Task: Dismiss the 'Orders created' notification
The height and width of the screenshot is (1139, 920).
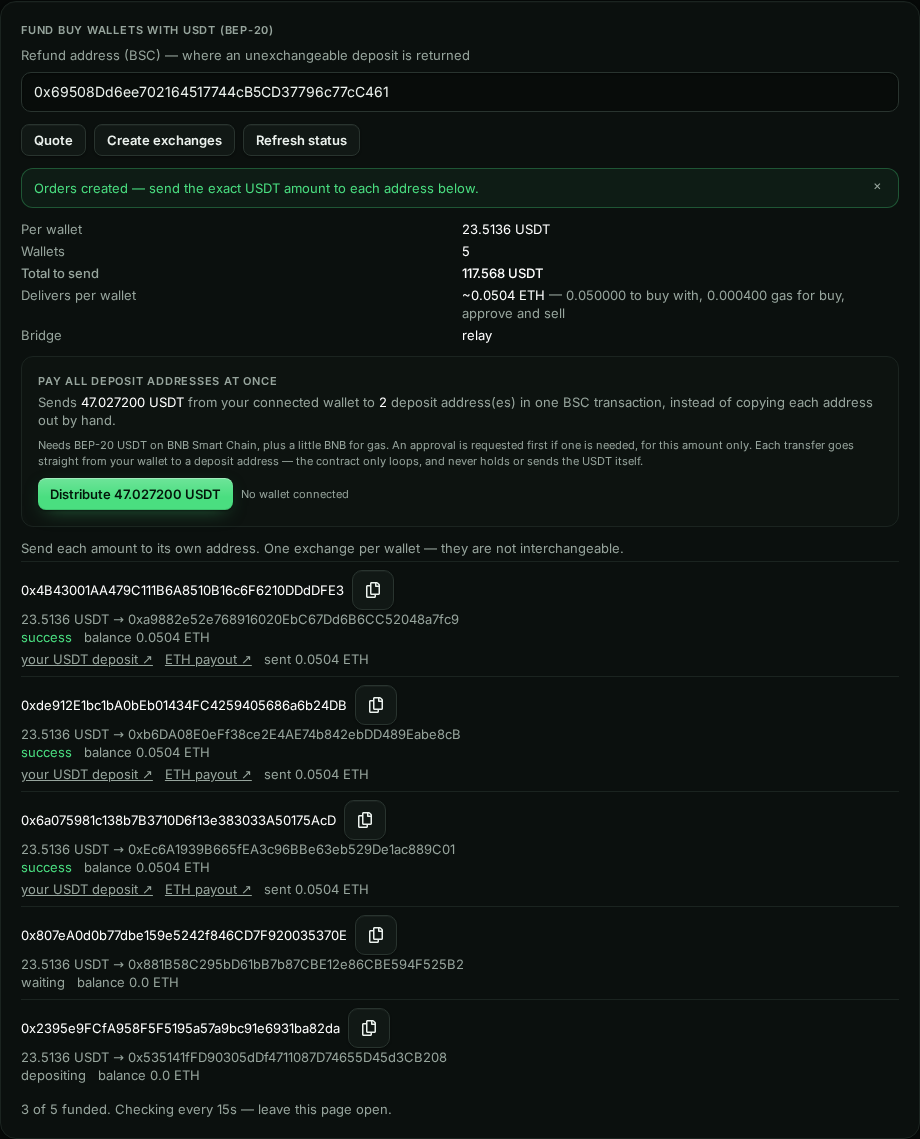Action: (877, 187)
